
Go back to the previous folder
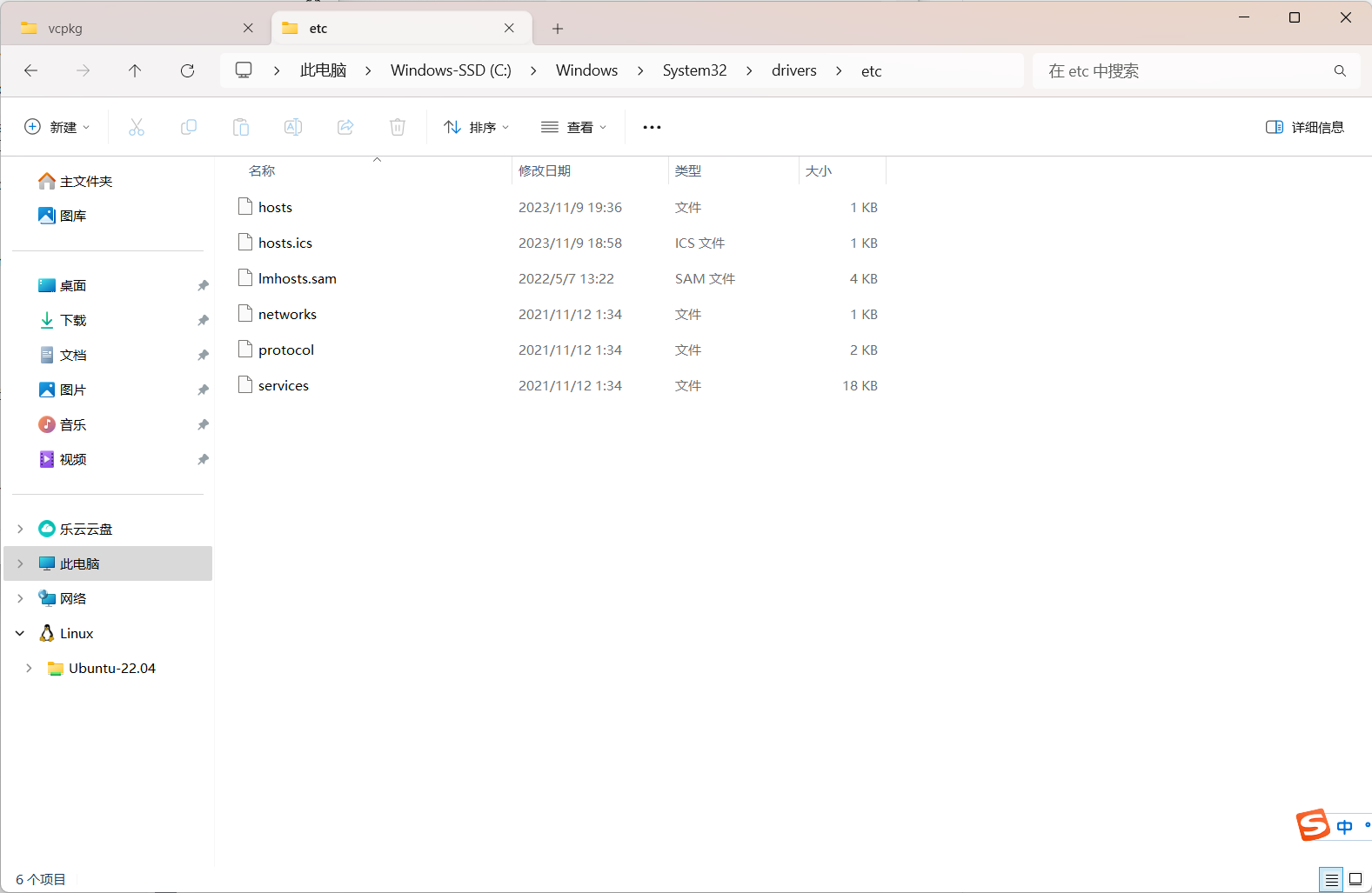31,70
